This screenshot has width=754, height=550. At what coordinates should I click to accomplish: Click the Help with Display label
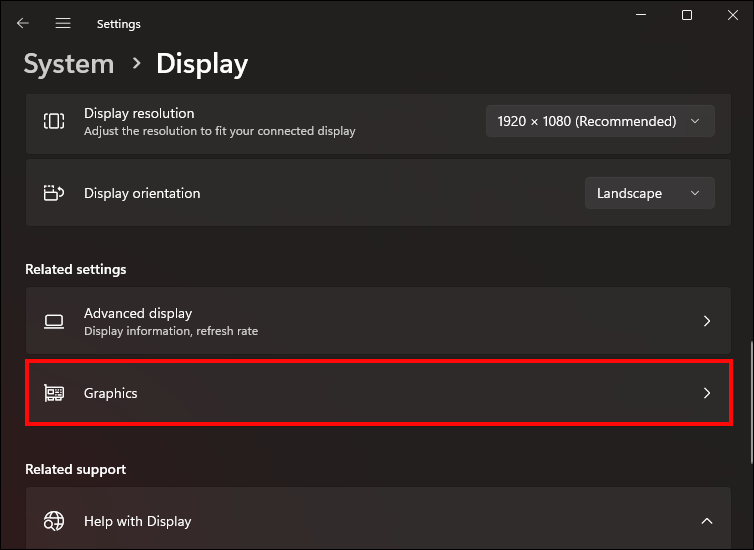(x=137, y=521)
